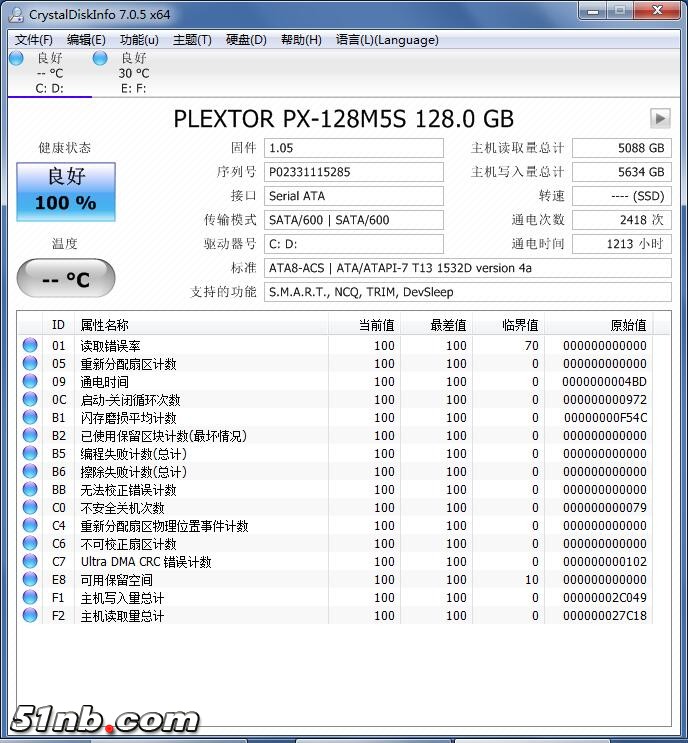Click the -- °C temperature button
The image size is (688, 743).
pyautogui.click(x=66, y=279)
